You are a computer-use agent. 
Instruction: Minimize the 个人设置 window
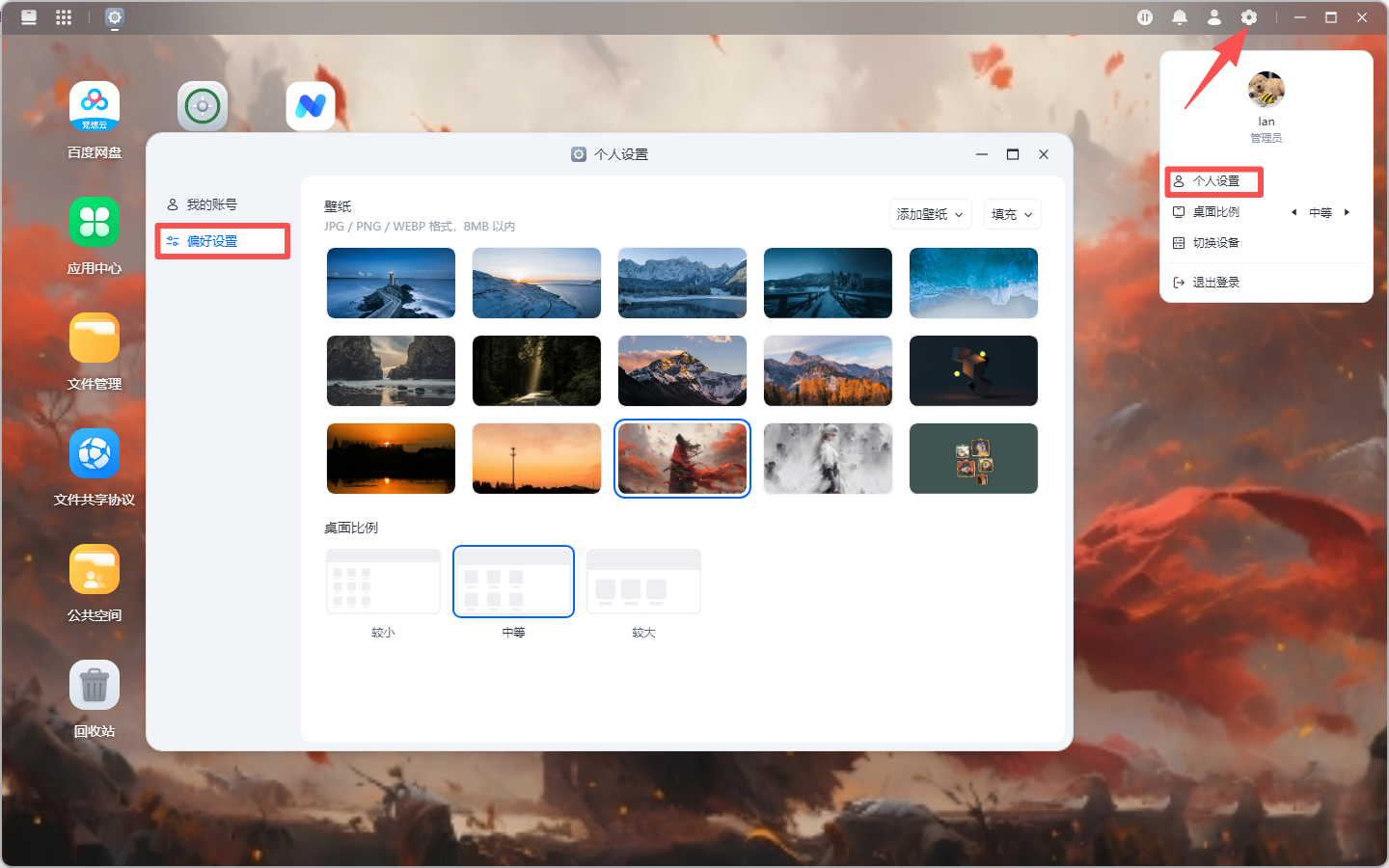pyautogui.click(x=982, y=154)
